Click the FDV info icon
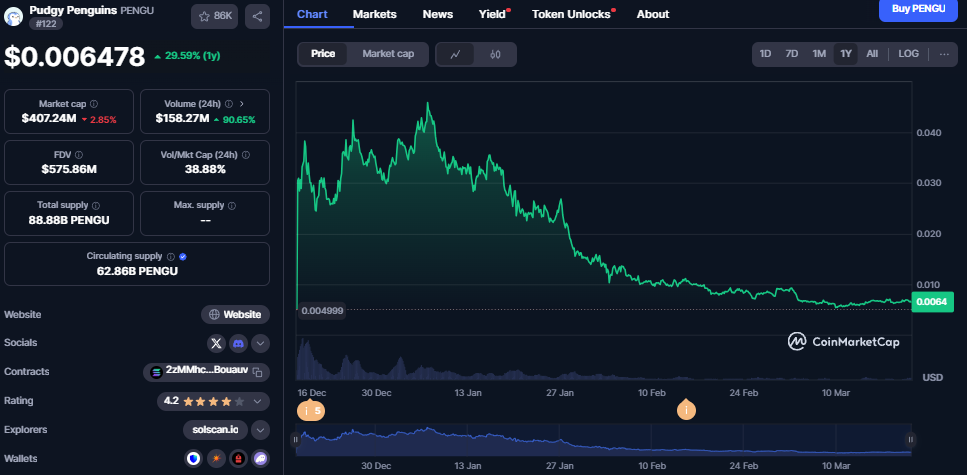This screenshot has height=475, width=967. coord(79,155)
